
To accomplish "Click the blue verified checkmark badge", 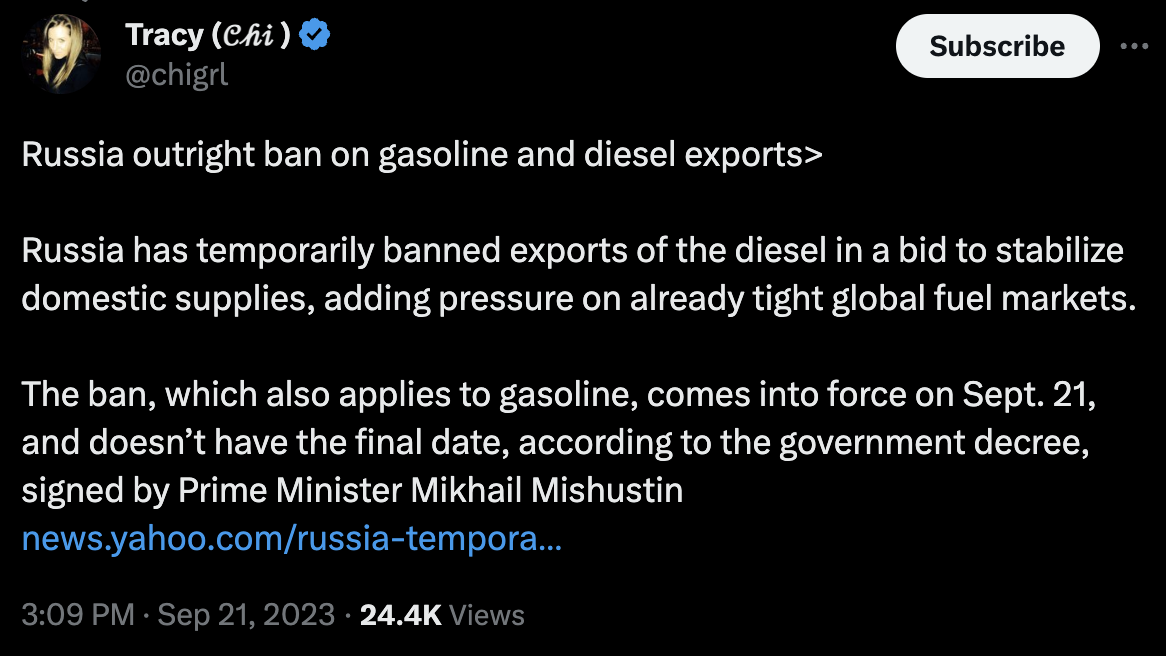I will point(316,37).
